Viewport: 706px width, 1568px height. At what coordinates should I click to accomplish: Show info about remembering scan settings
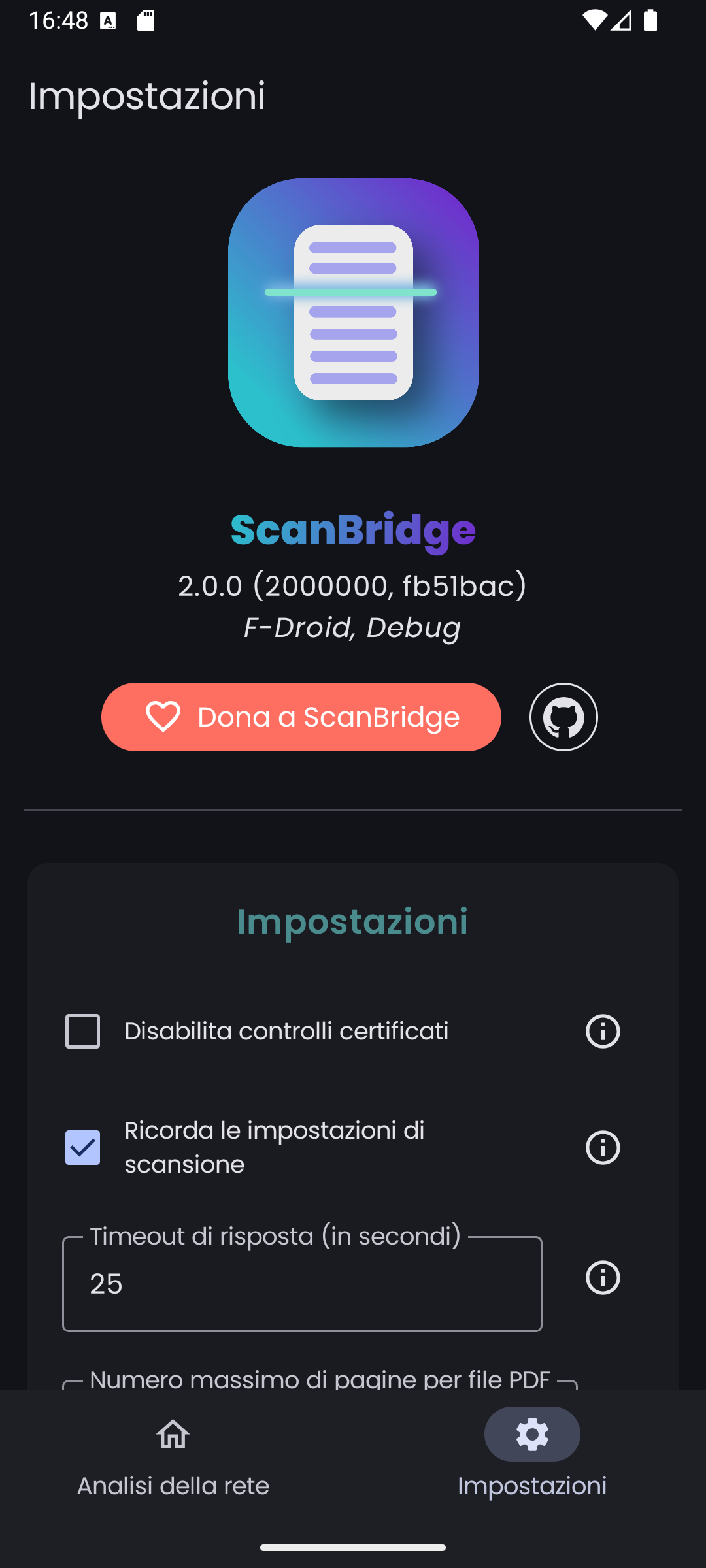603,1148
